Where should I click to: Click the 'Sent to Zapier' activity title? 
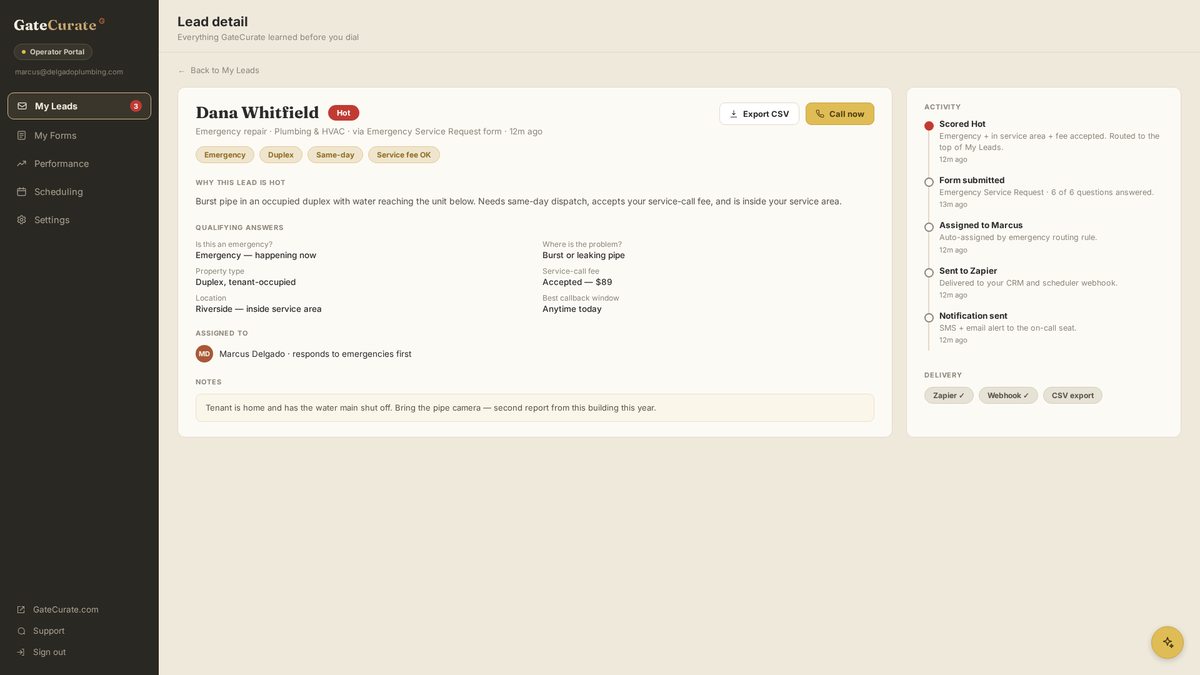coord(968,270)
